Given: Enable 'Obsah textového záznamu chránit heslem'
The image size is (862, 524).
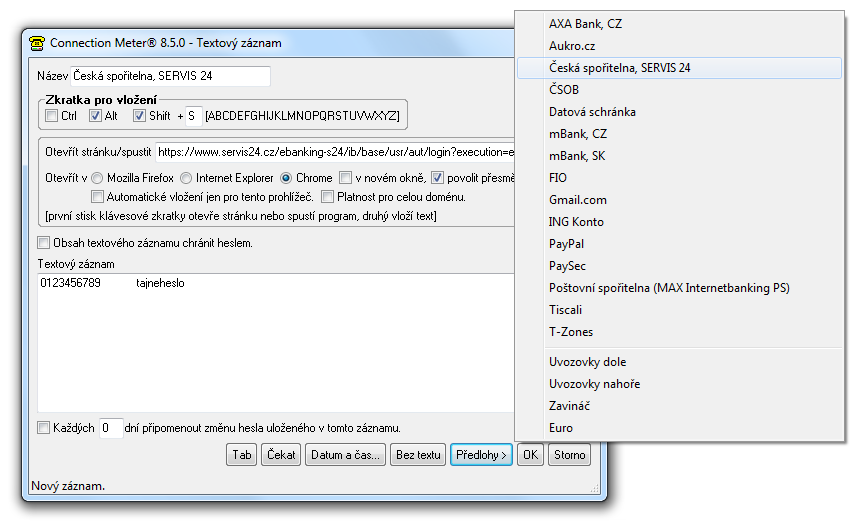Looking at the screenshot, I should (43, 242).
